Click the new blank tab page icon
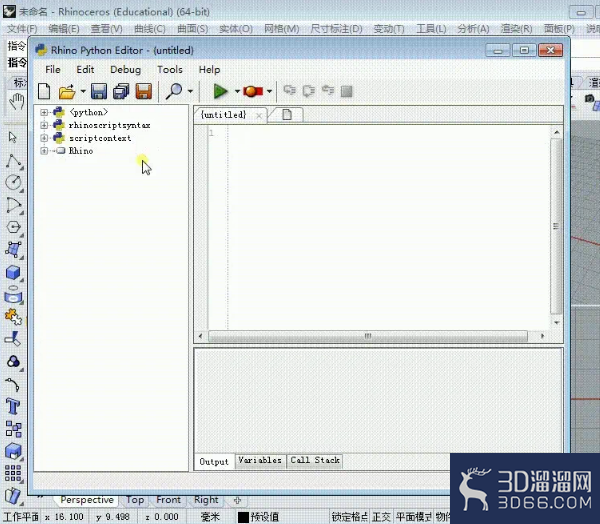 point(287,114)
